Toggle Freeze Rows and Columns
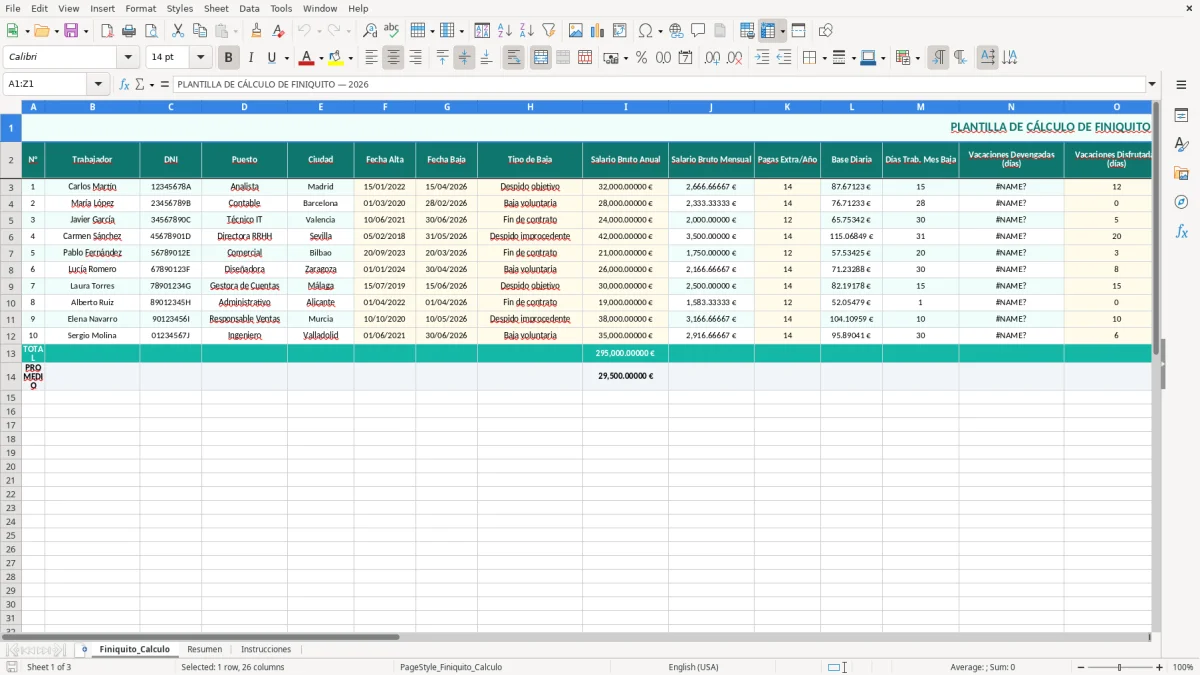This screenshot has width=1200, height=675. pyautogui.click(x=768, y=31)
